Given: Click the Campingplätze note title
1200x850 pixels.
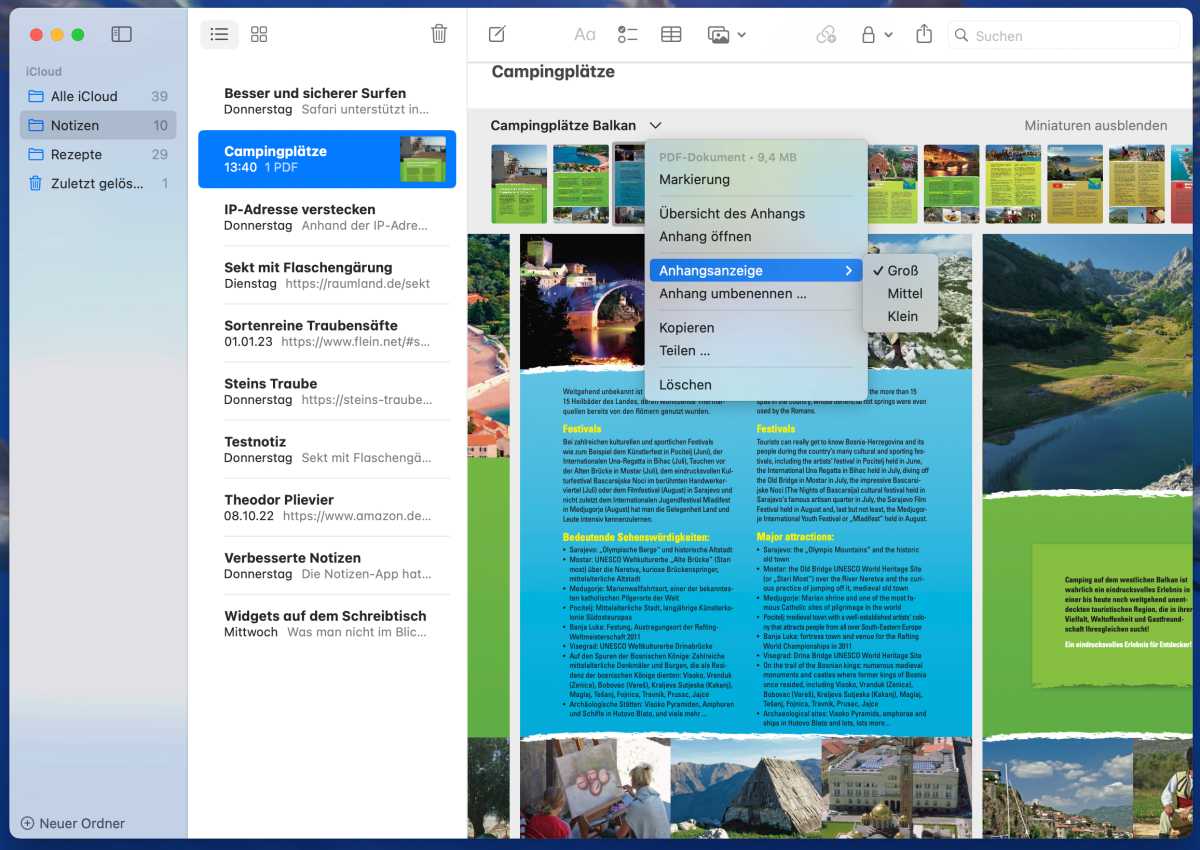Looking at the screenshot, I should (553, 72).
